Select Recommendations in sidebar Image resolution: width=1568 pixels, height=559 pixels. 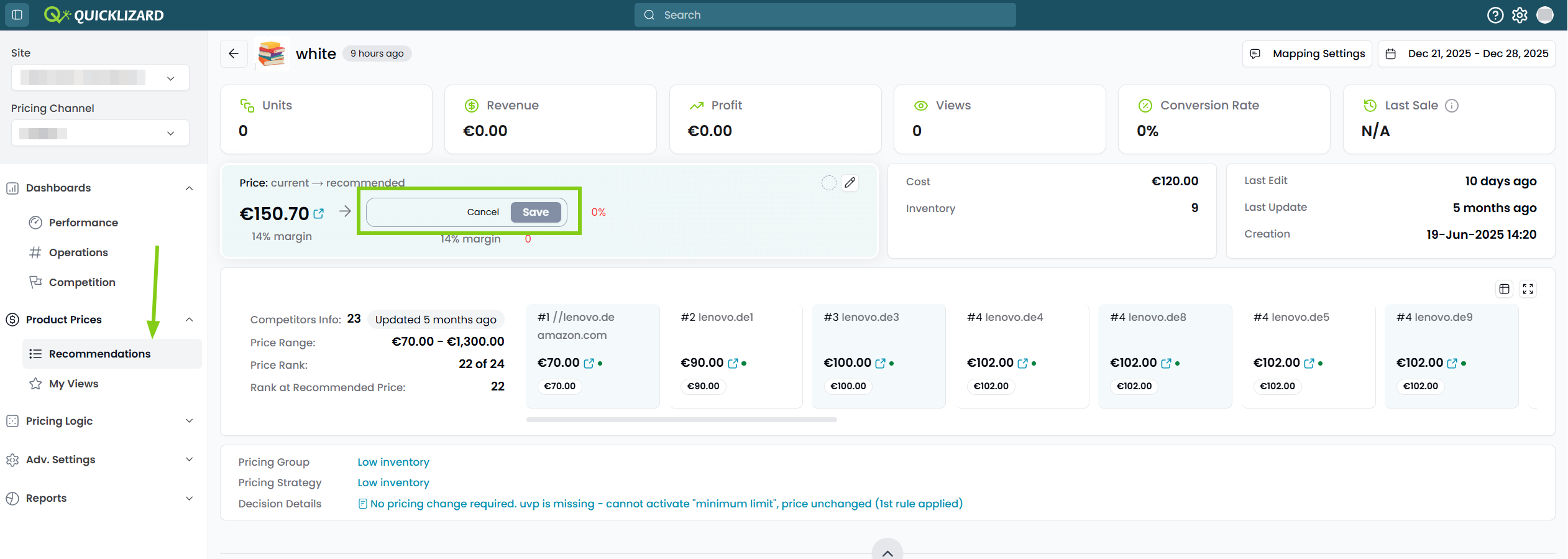(x=112, y=354)
